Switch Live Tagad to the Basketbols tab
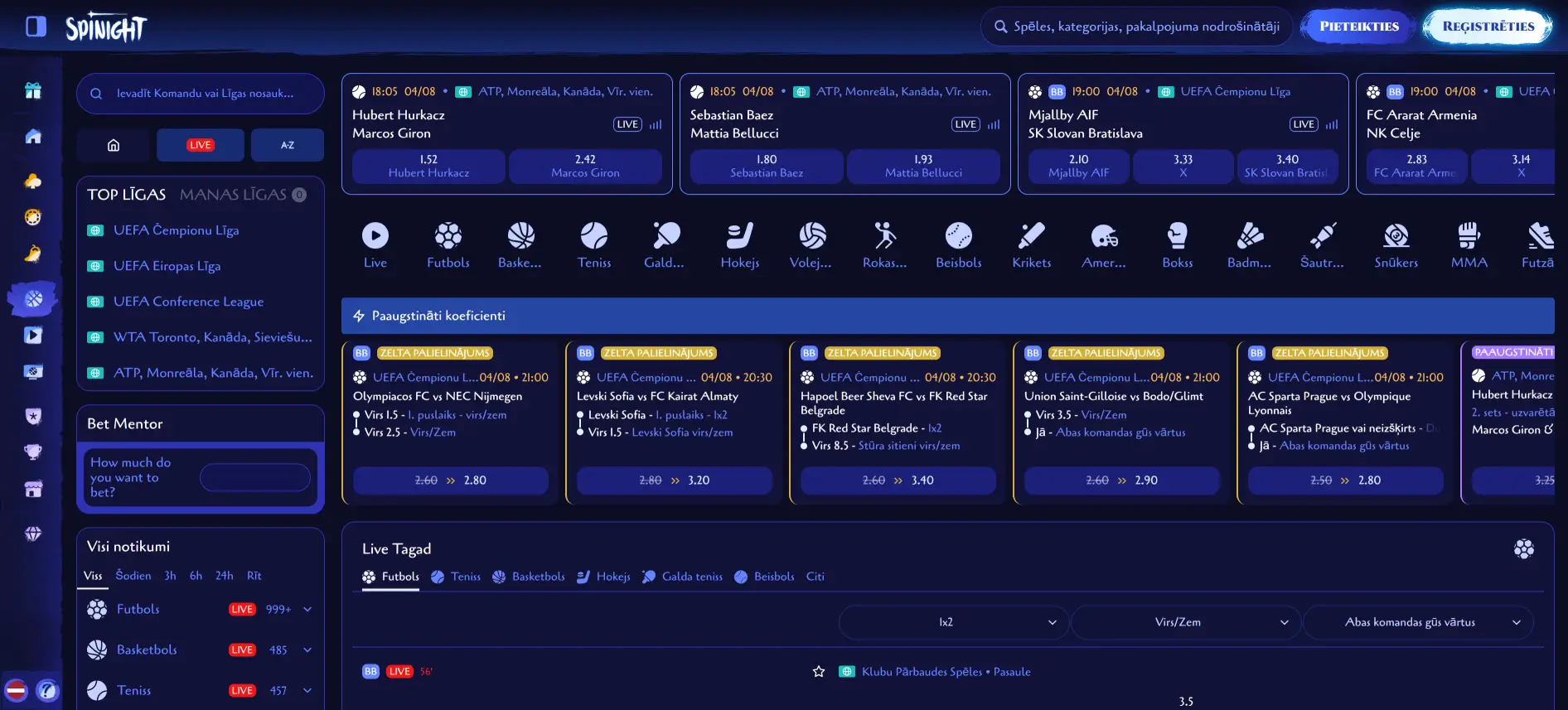The image size is (1568, 710). pos(529,577)
